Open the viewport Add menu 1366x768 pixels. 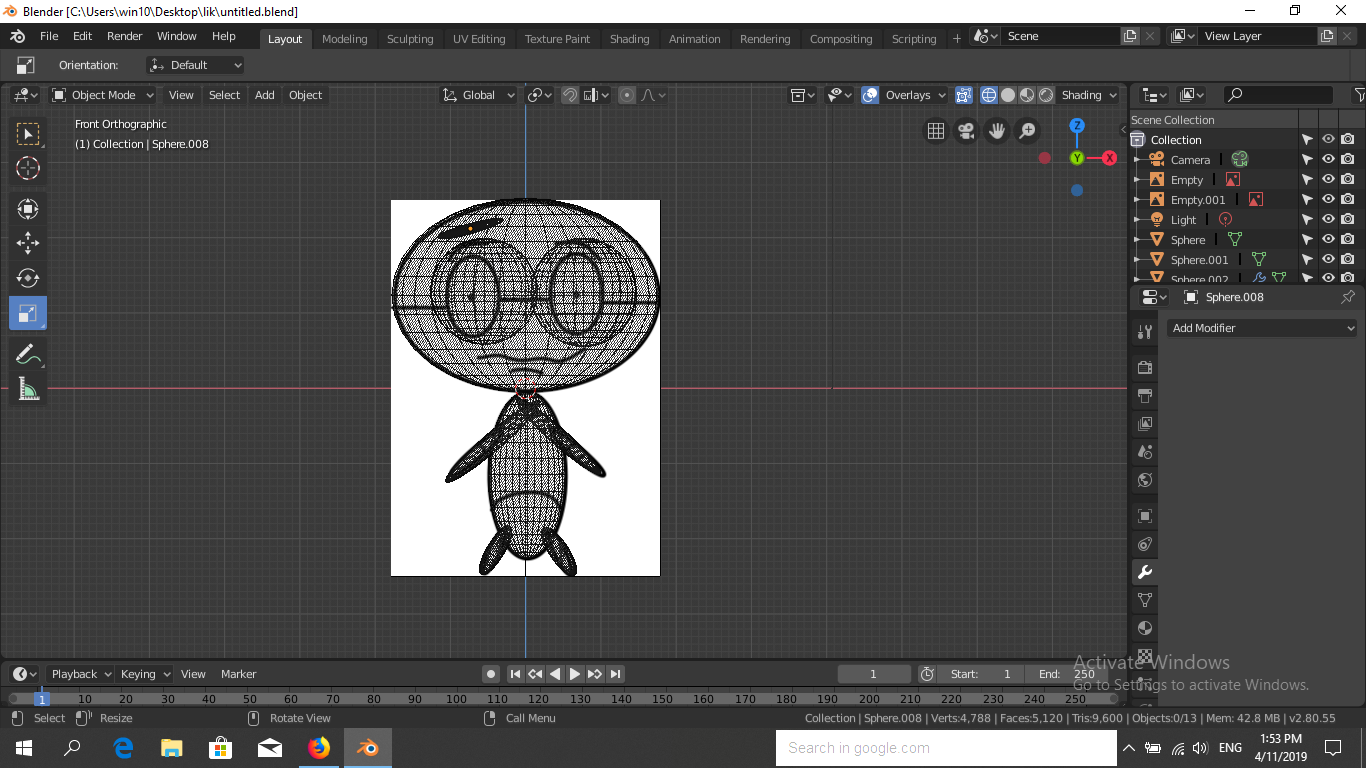pyautogui.click(x=264, y=95)
